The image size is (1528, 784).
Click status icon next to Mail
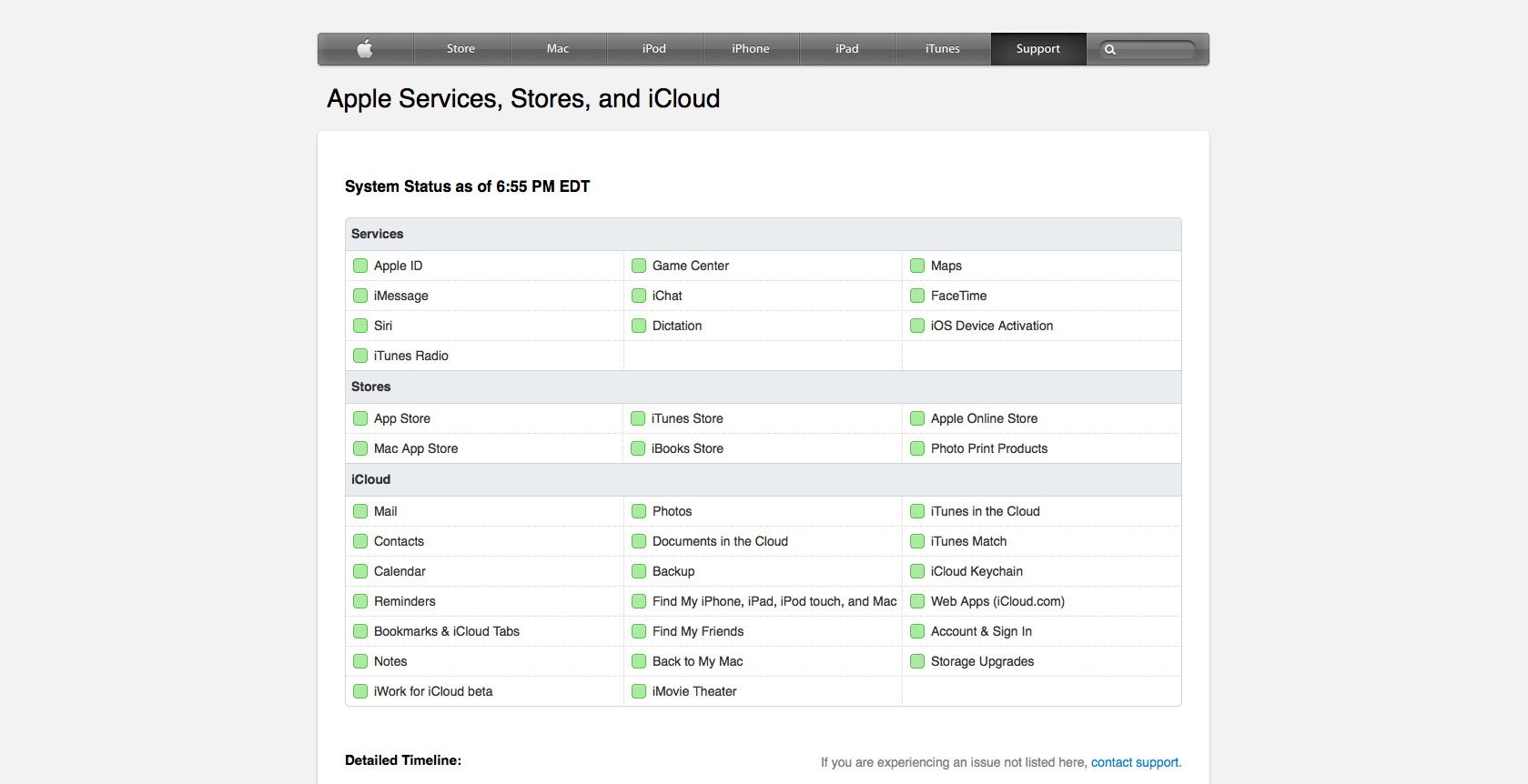pos(360,511)
